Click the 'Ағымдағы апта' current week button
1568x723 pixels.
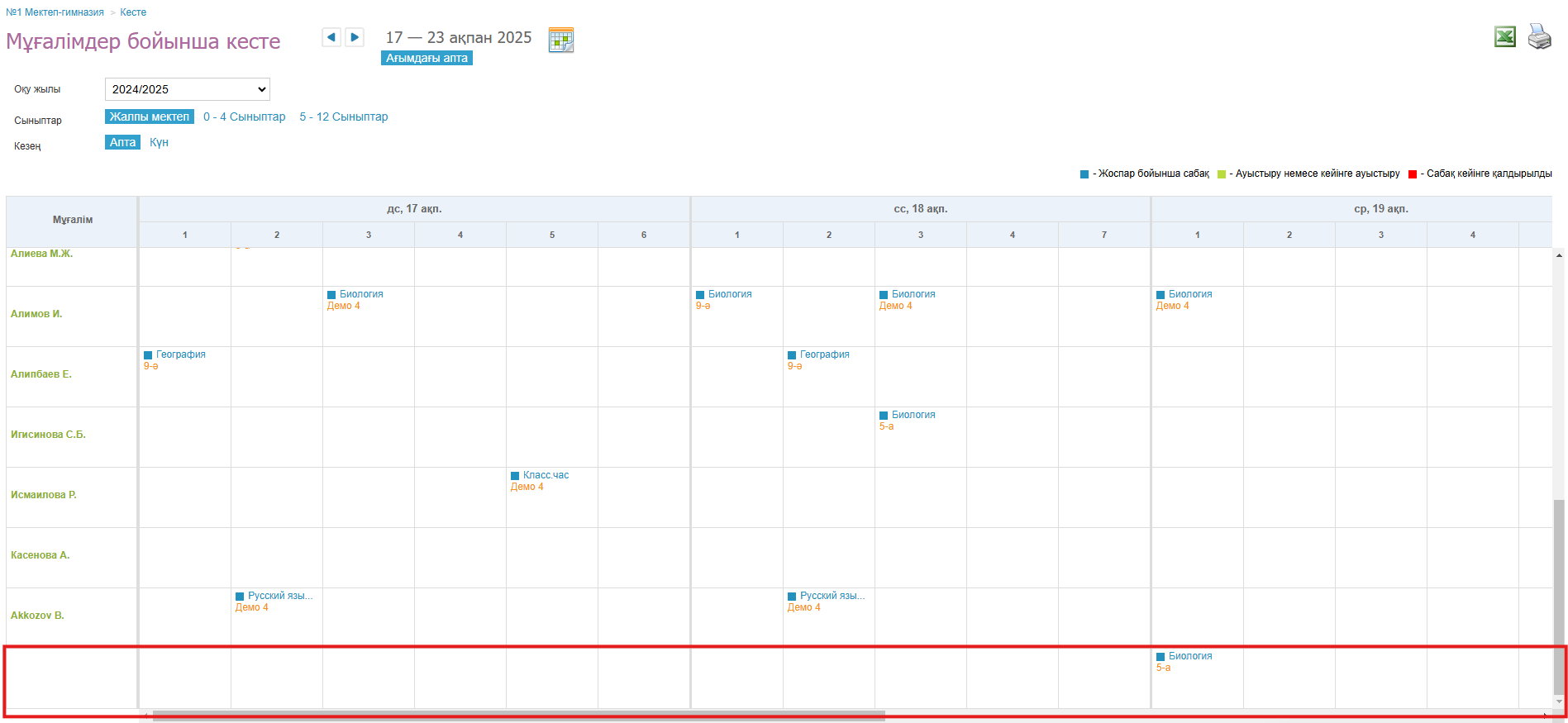click(427, 58)
